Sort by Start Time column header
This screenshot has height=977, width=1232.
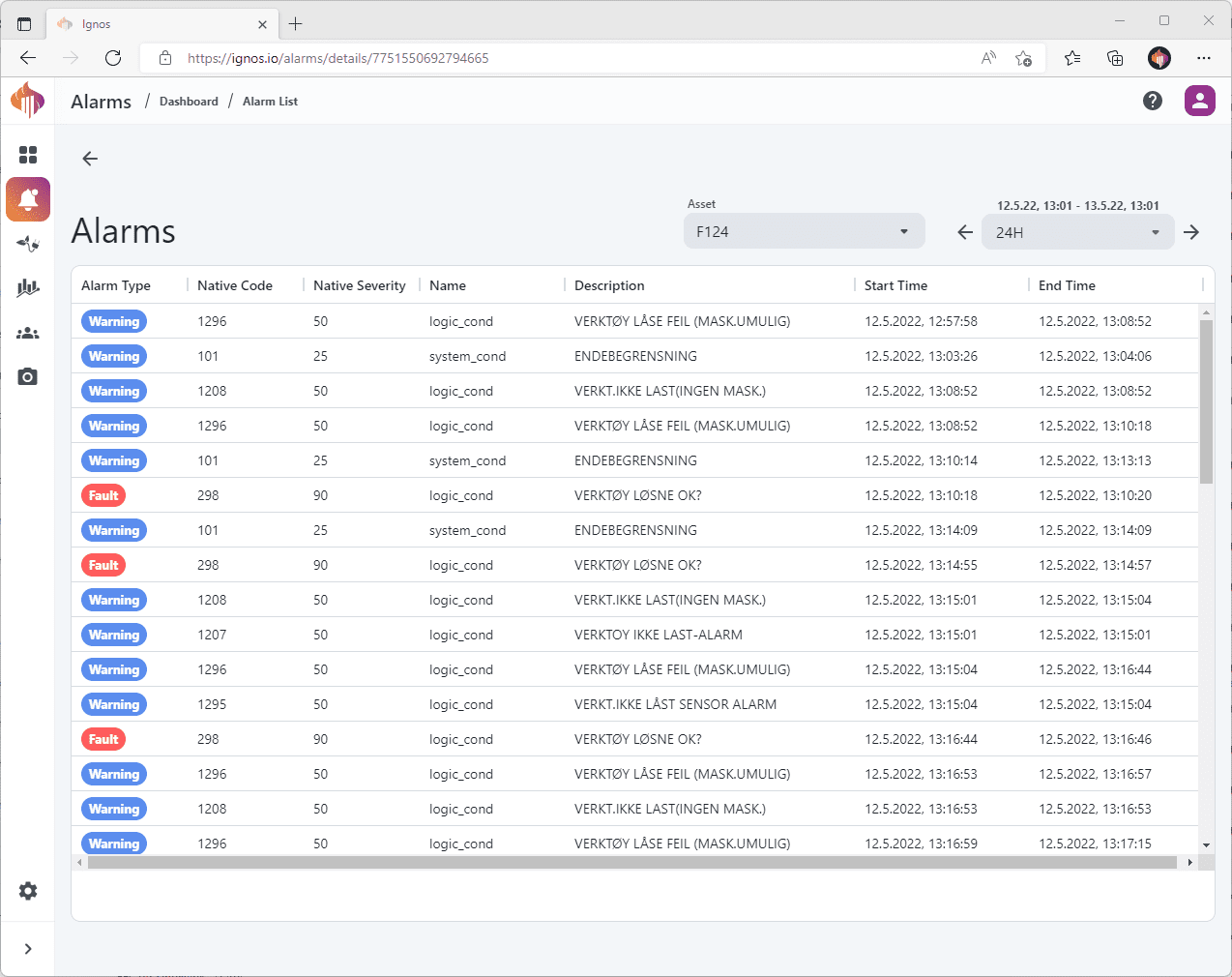pyautogui.click(x=895, y=285)
